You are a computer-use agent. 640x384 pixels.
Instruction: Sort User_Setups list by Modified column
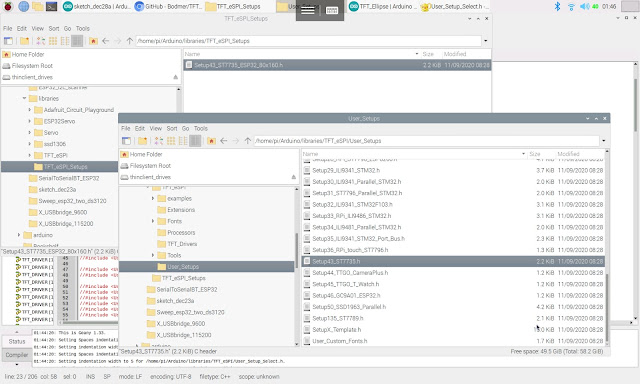coord(579,154)
